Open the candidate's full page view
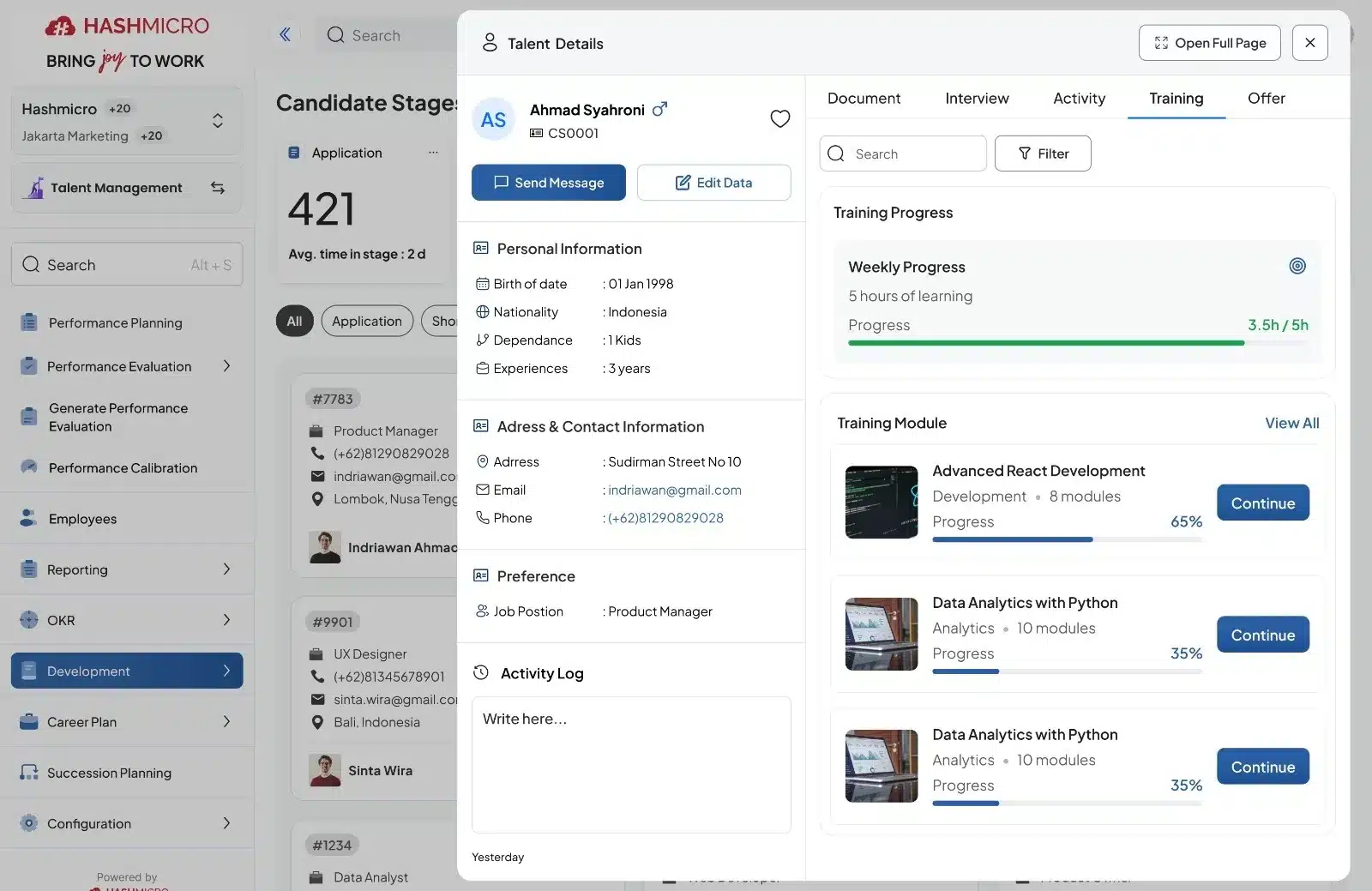The width and height of the screenshot is (1372, 891). point(1209,42)
